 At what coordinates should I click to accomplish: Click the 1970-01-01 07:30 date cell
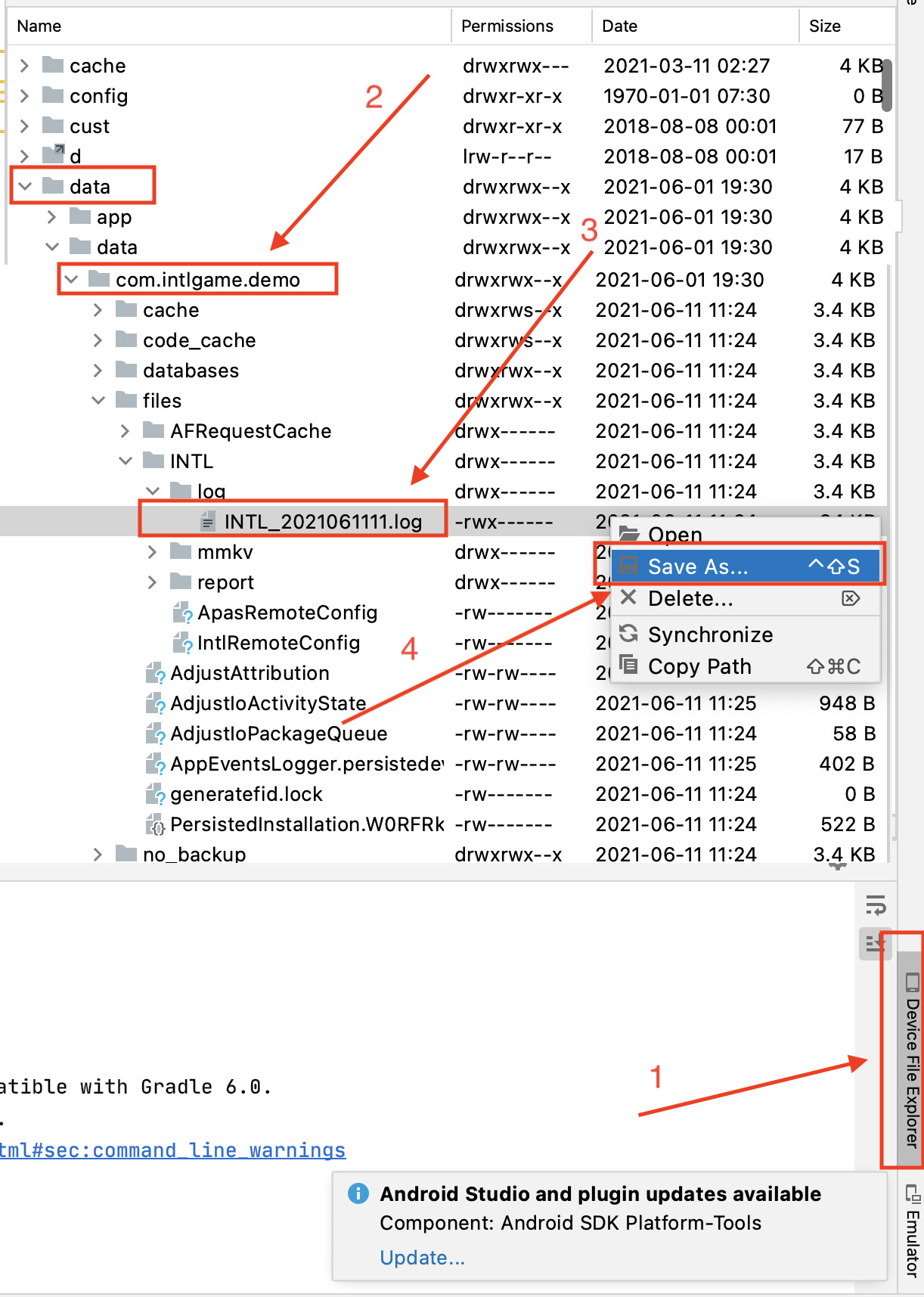[687, 96]
